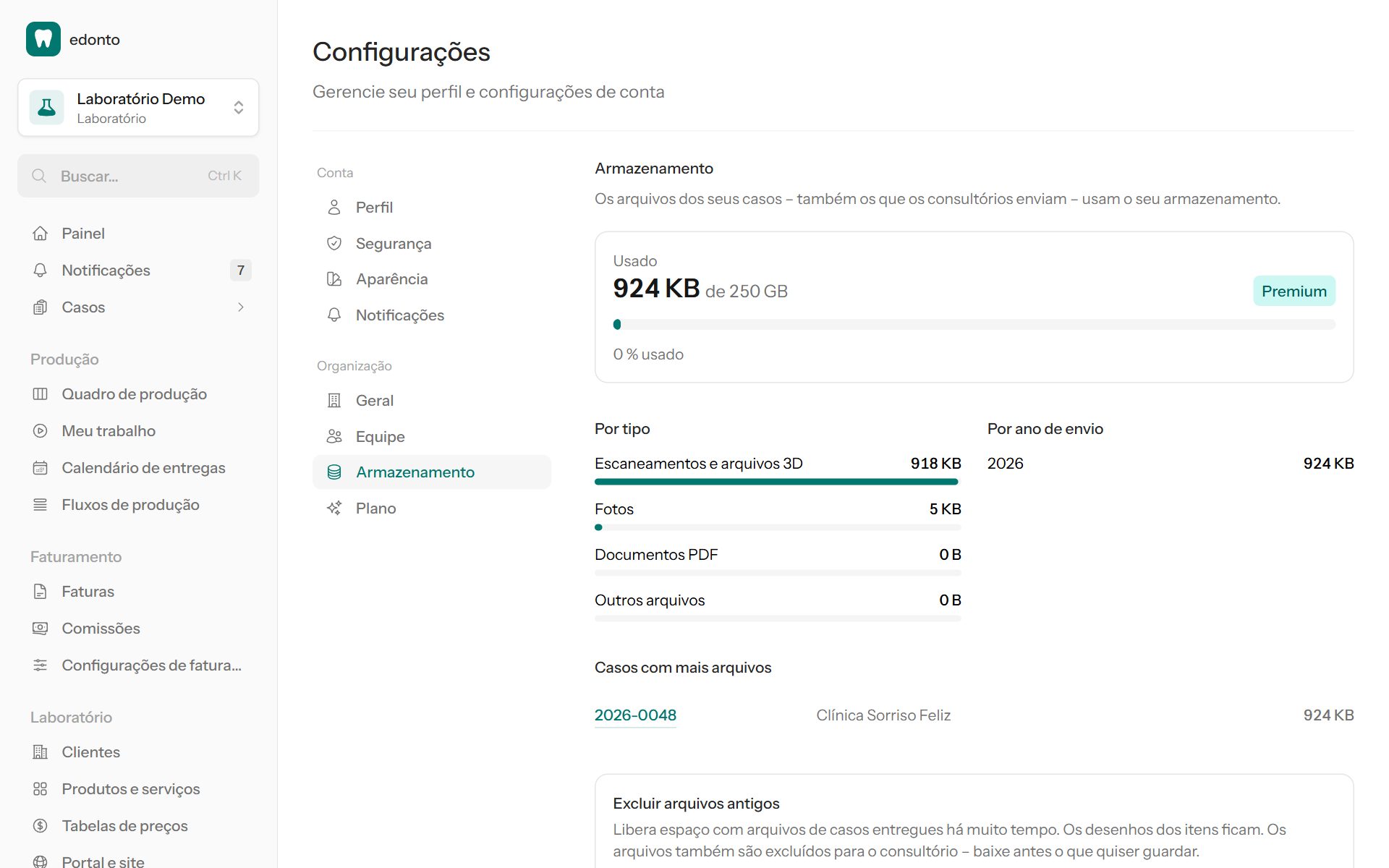The width and height of the screenshot is (1389, 868).
Task: Click the Equipe people icon
Action: [334, 437]
